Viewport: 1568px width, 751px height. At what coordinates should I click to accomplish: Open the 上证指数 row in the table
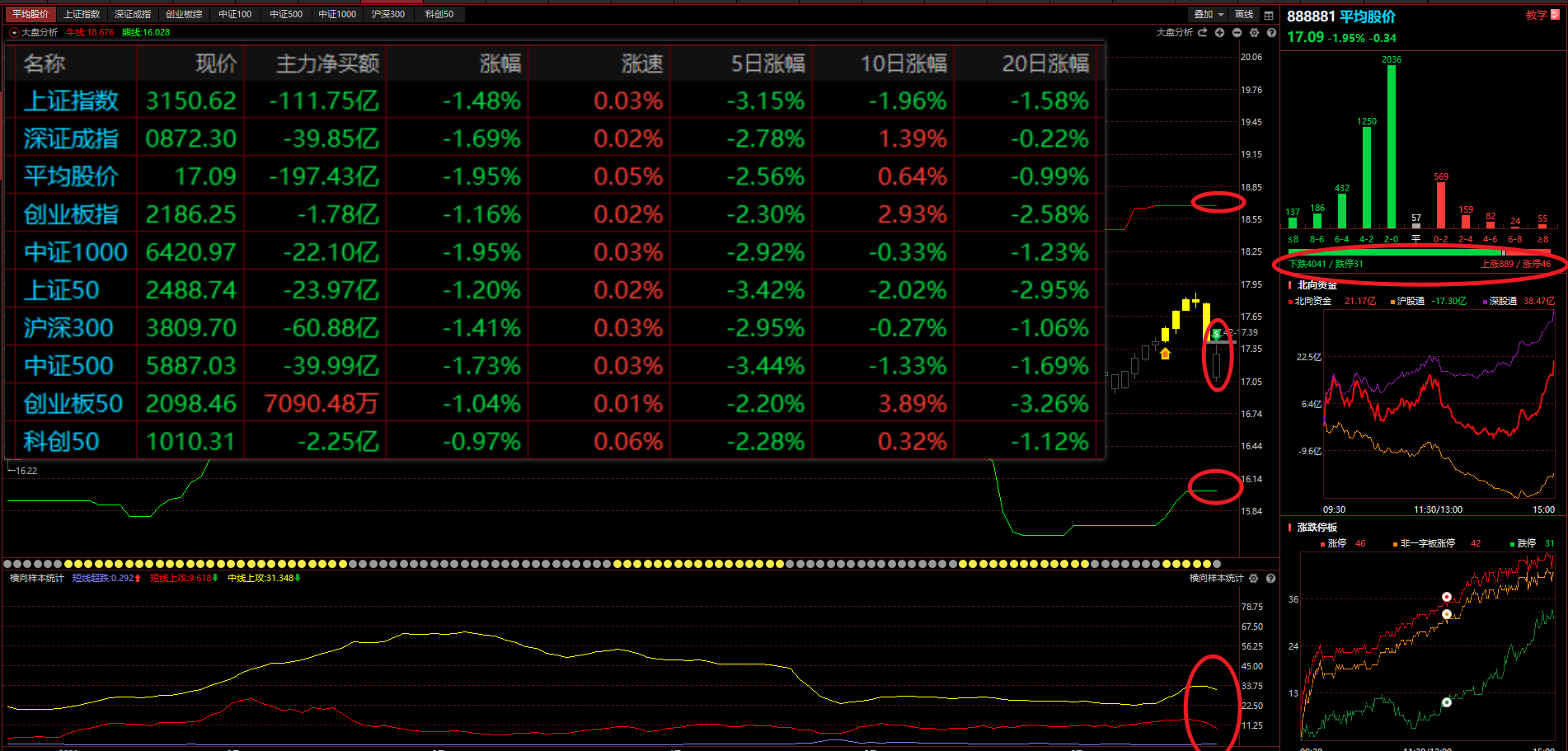[555, 101]
